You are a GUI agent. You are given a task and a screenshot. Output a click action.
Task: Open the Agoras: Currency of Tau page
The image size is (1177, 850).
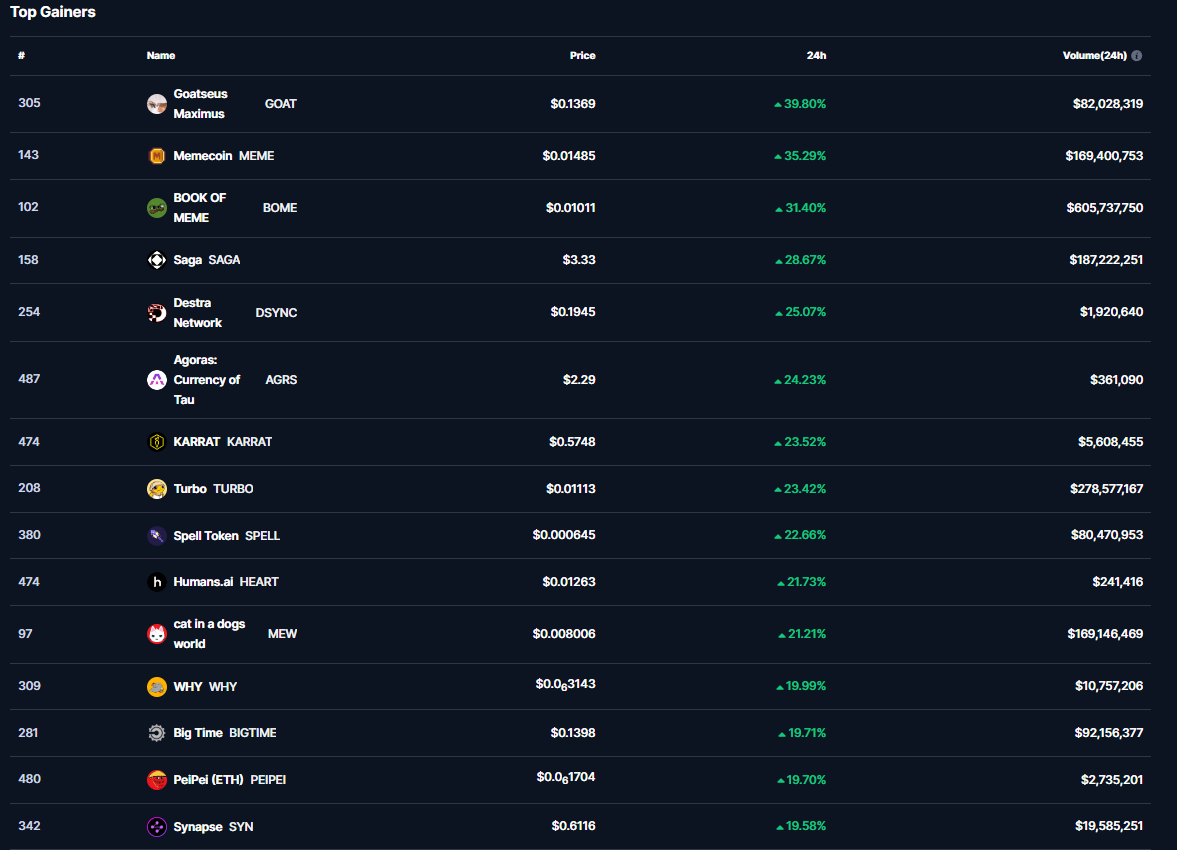(x=206, y=380)
